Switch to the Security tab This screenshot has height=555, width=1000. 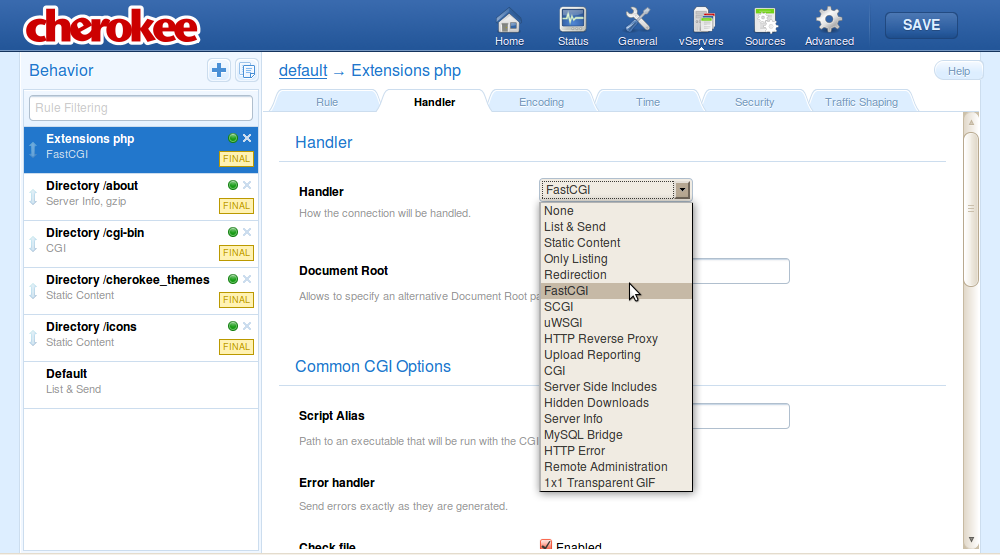coord(754,101)
